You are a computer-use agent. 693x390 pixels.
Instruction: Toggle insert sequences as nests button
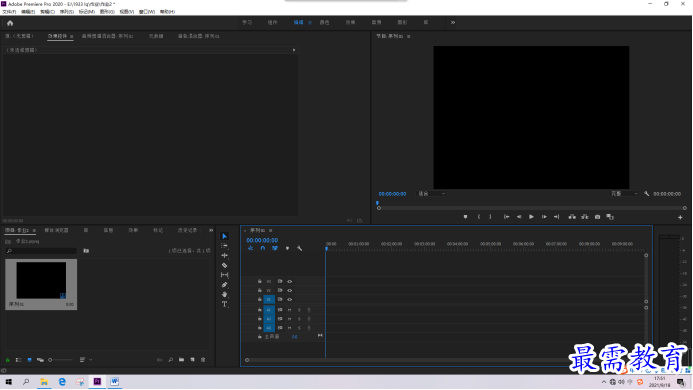pos(250,249)
